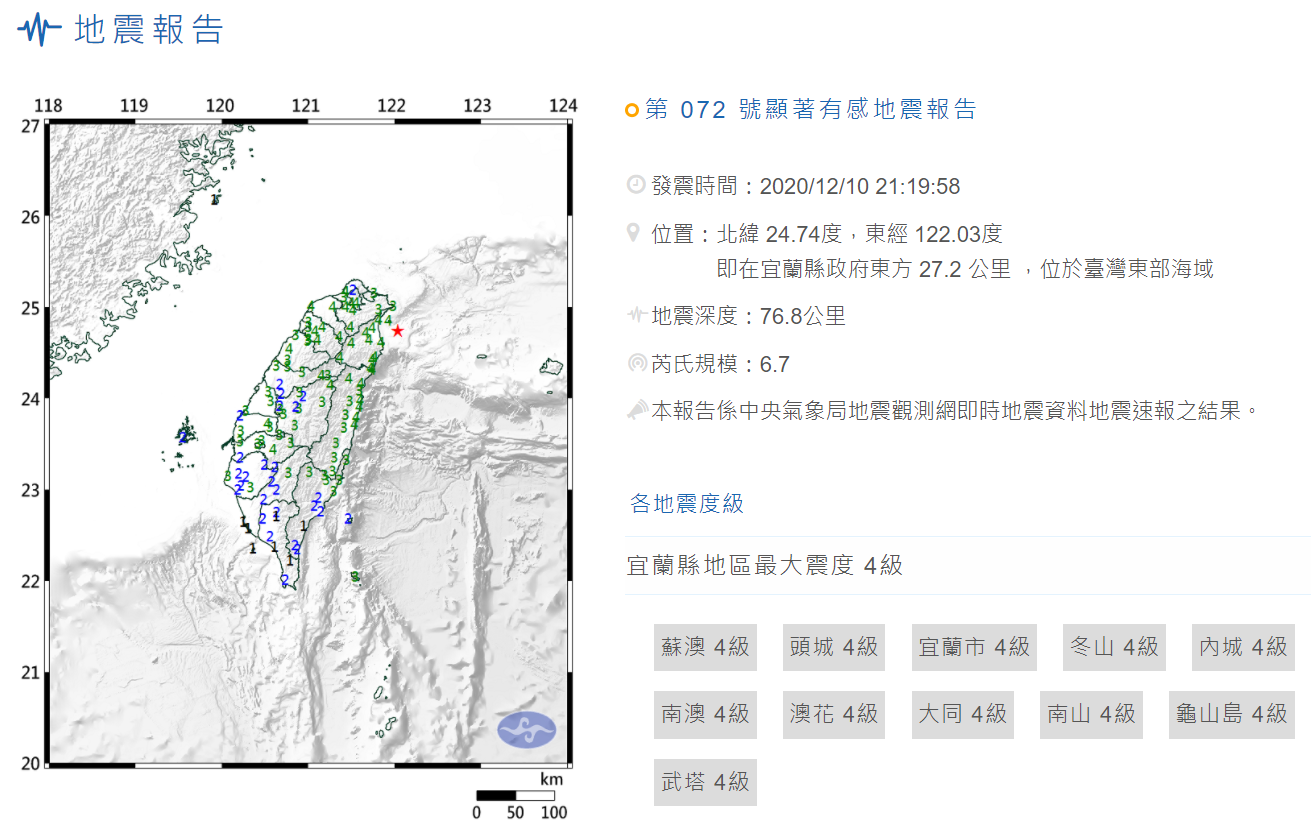Click the red epicenter star on map
The width and height of the screenshot is (1311, 829).
[x=397, y=331]
